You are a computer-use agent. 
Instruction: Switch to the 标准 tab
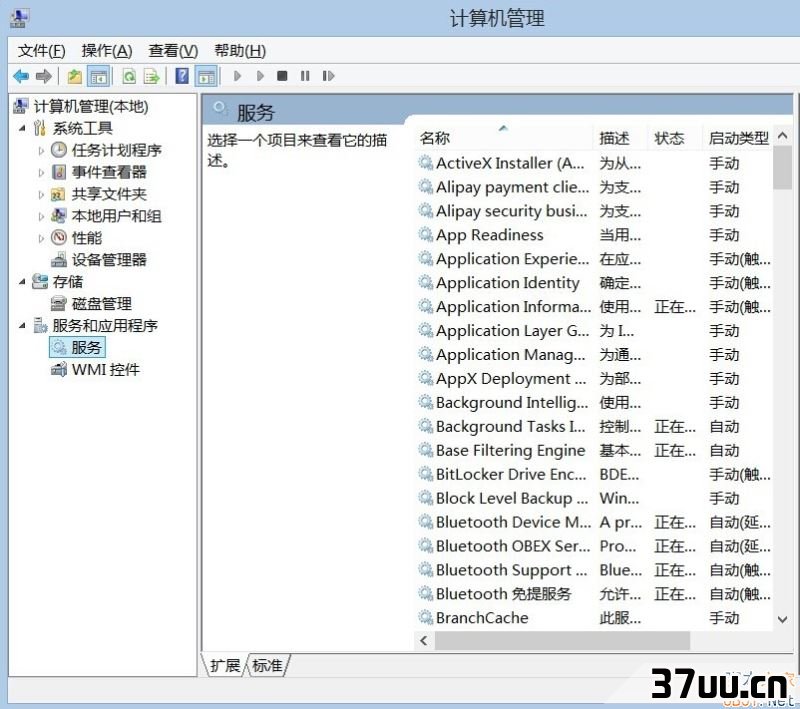pyautogui.click(x=268, y=665)
